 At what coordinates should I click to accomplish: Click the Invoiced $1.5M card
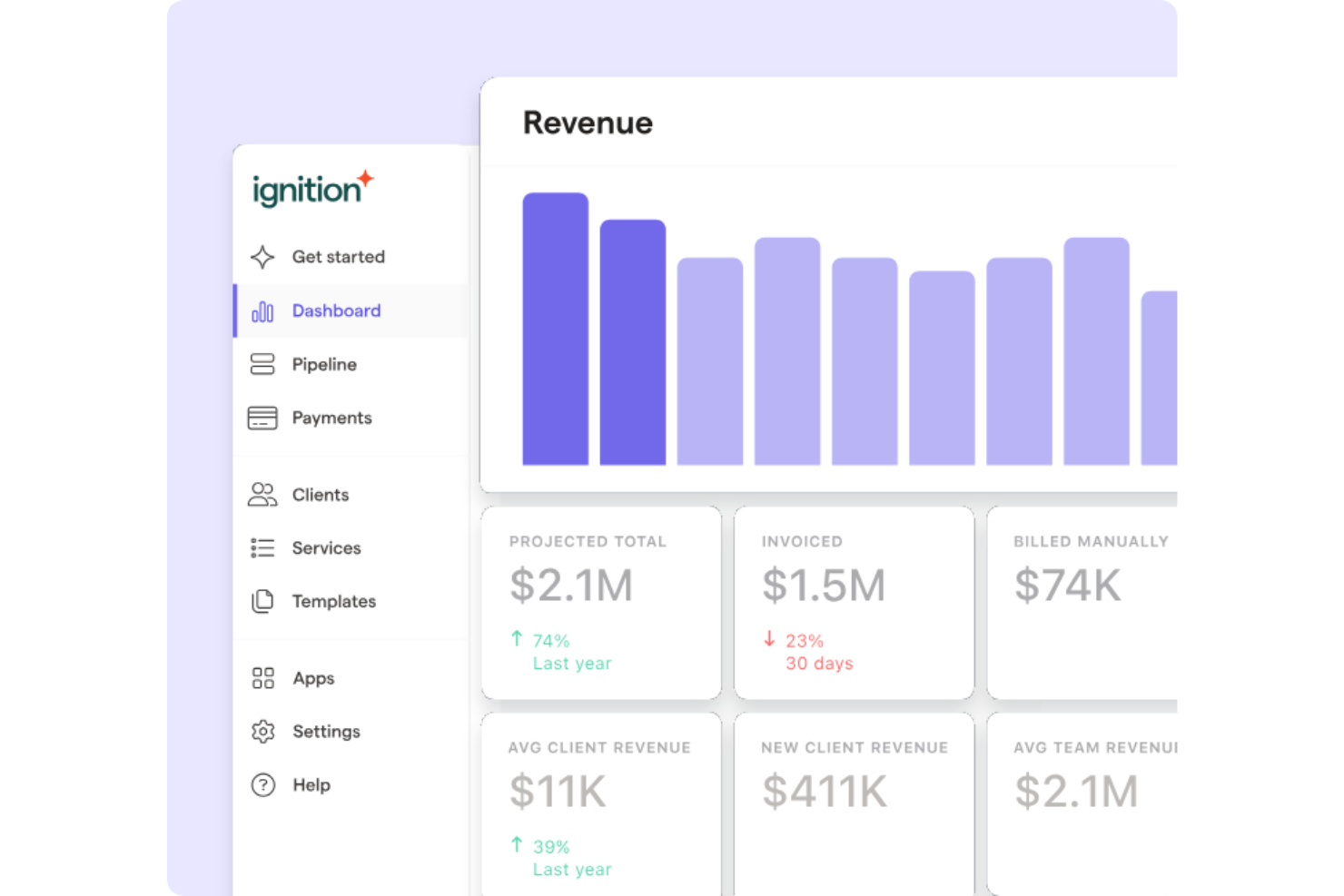854,604
